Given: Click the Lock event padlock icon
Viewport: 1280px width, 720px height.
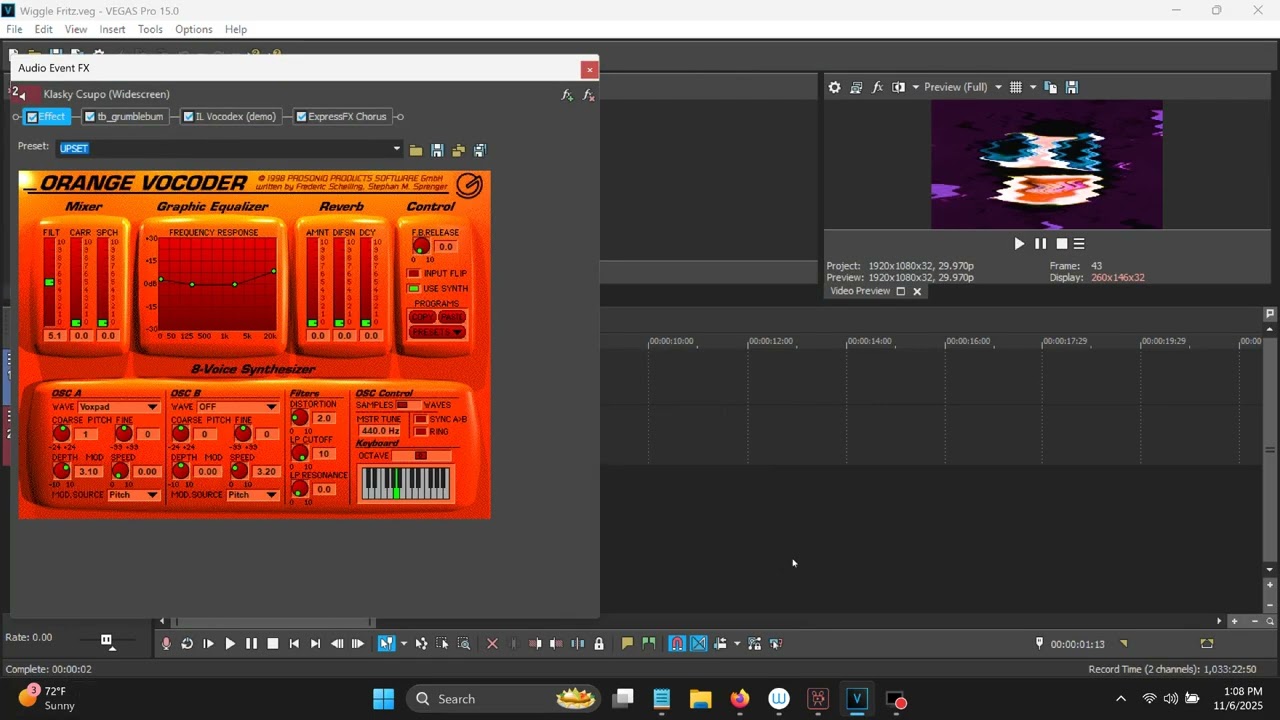Looking at the screenshot, I should (x=599, y=644).
